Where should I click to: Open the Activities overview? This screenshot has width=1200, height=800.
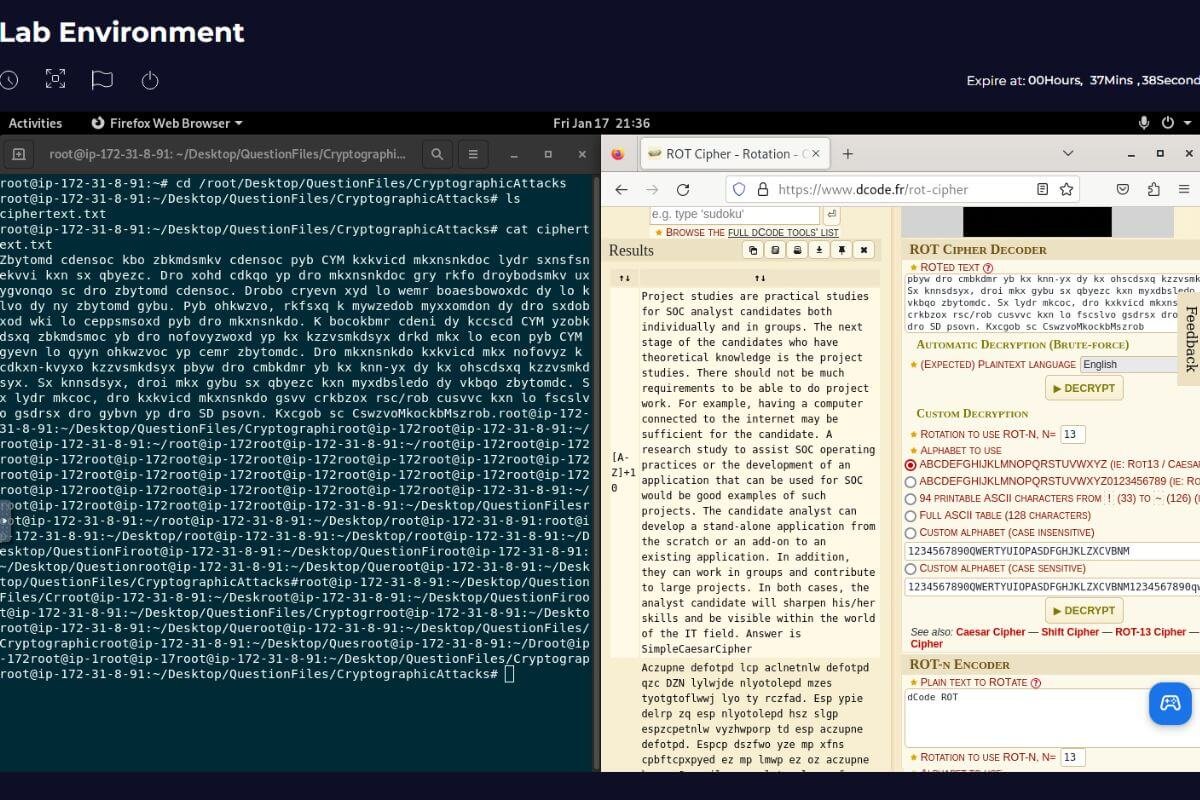click(x=35, y=123)
